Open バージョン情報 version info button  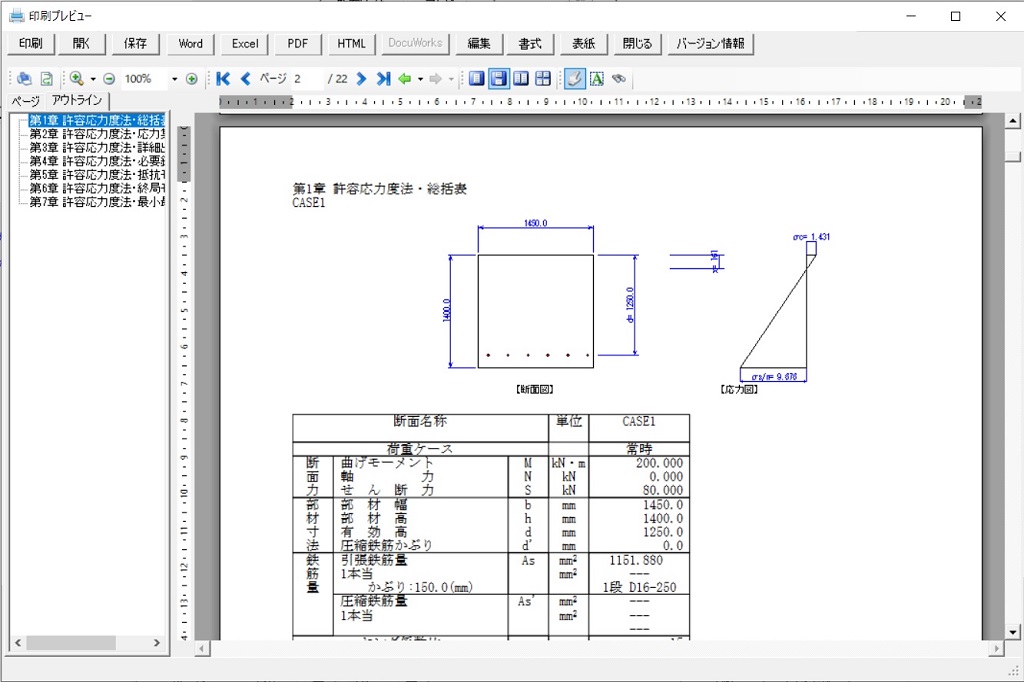coord(711,44)
